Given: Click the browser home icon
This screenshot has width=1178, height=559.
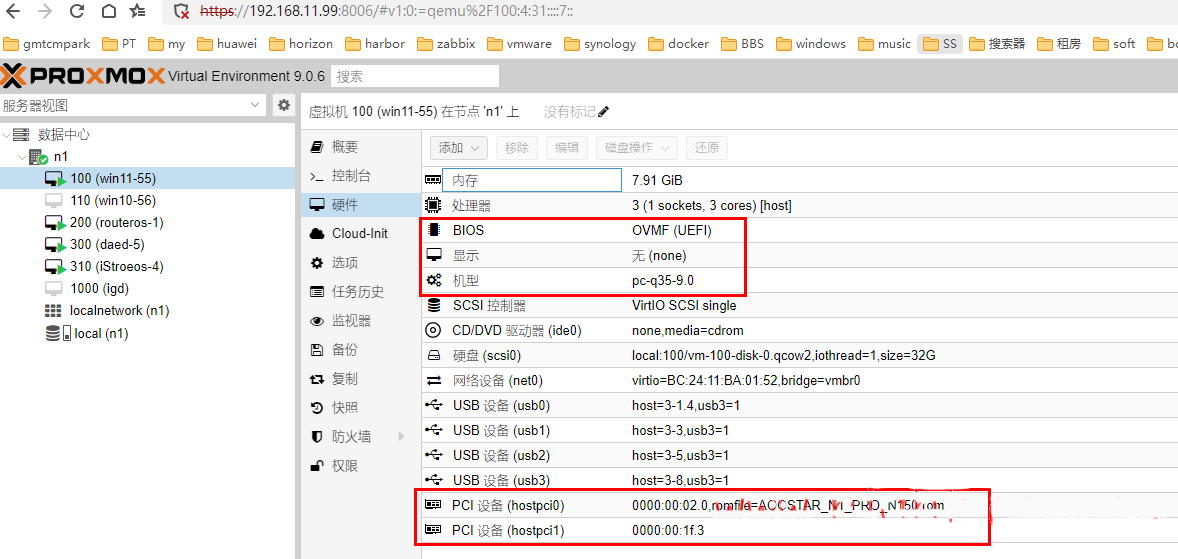Looking at the screenshot, I should [x=108, y=12].
